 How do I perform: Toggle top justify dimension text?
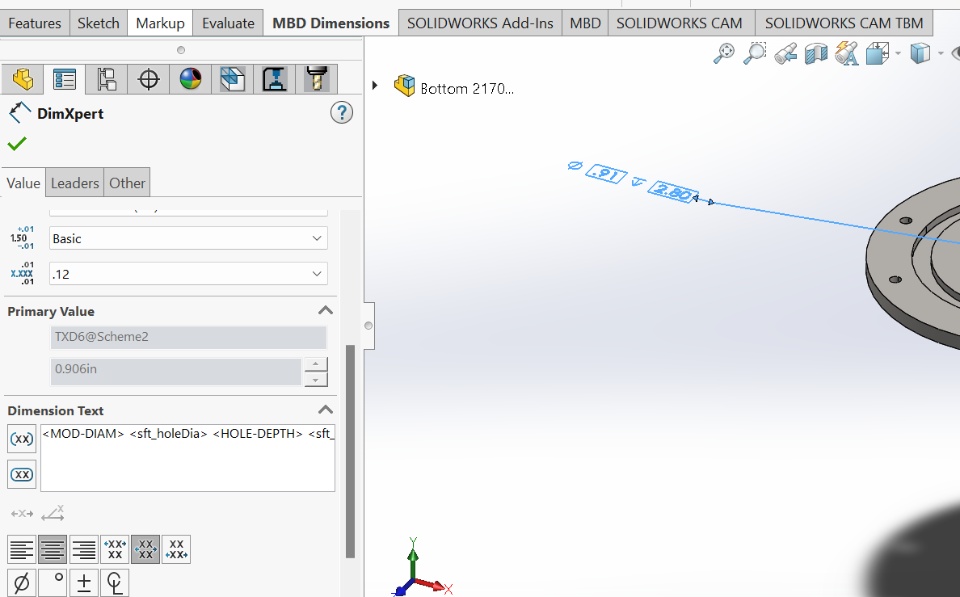click(115, 549)
